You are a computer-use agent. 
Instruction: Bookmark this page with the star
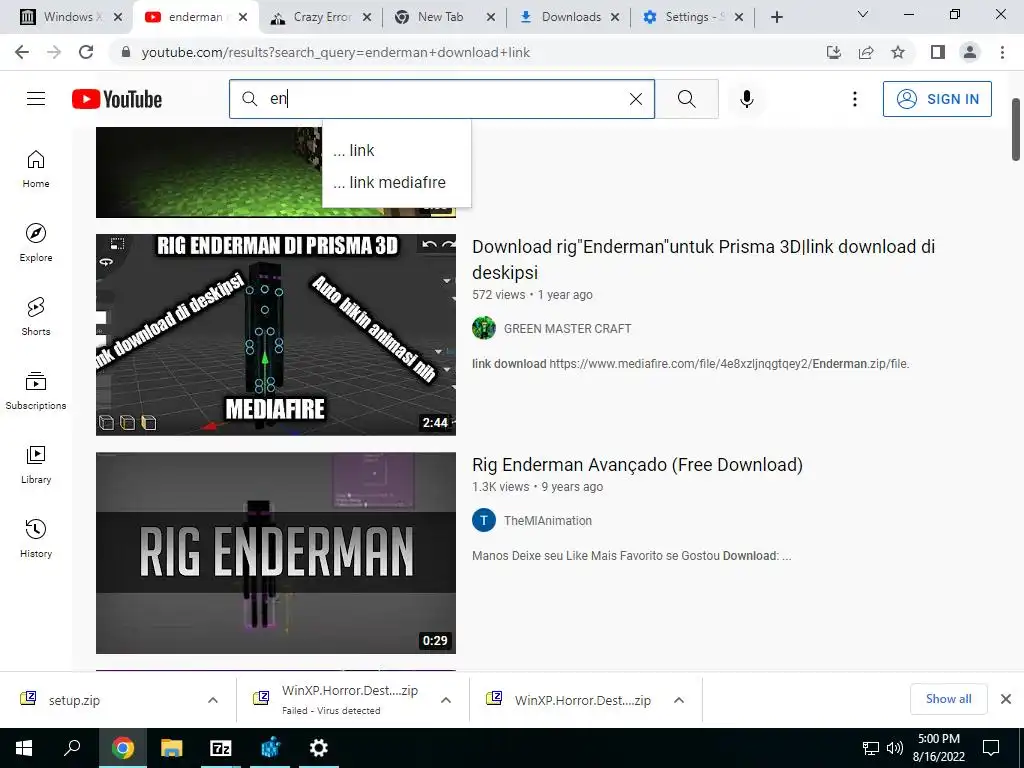coord(898,52)
